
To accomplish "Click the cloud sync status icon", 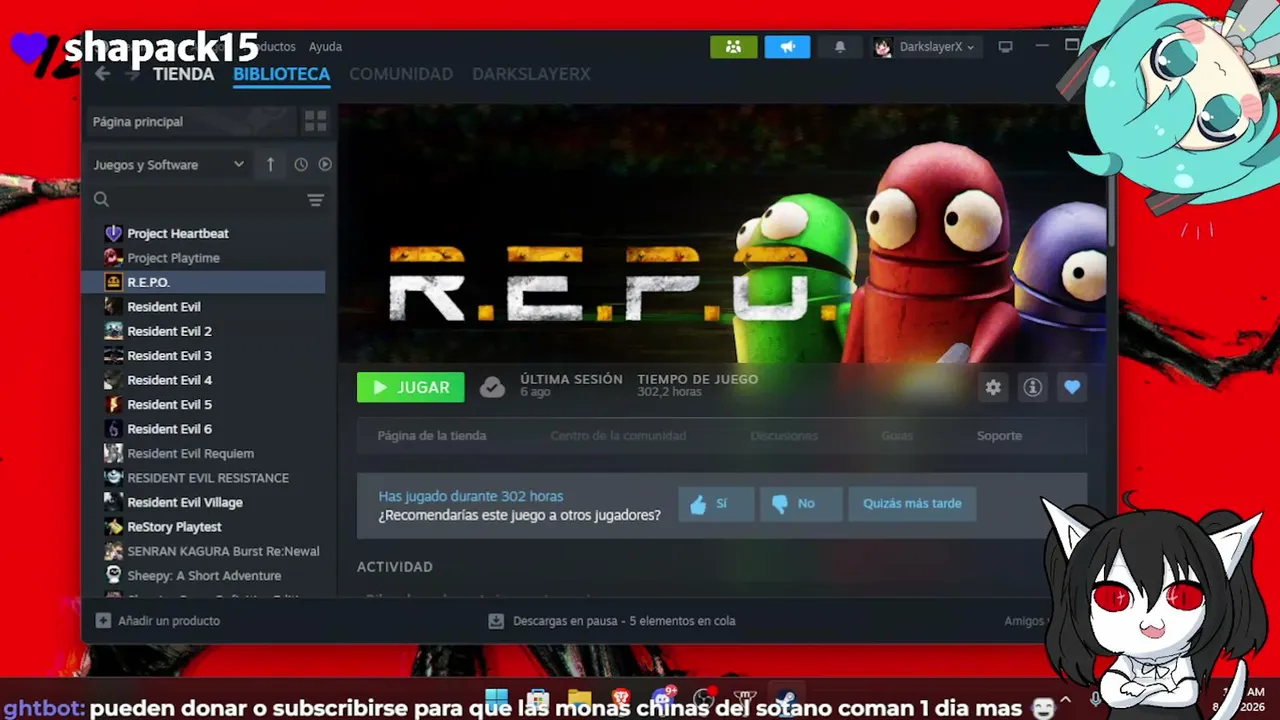I will (x=492, y=387).
